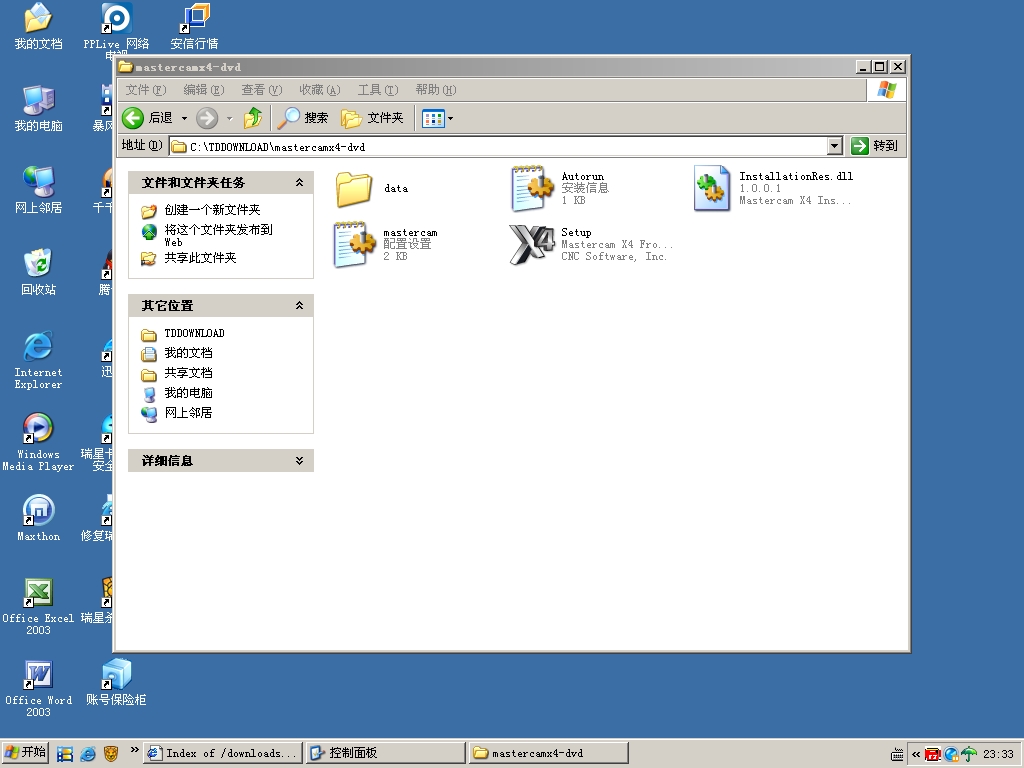Image resolution: width=1024 pixels, height=768 pixels.
Task: Open the 文件(F) menu
Action: pos(146,90)
